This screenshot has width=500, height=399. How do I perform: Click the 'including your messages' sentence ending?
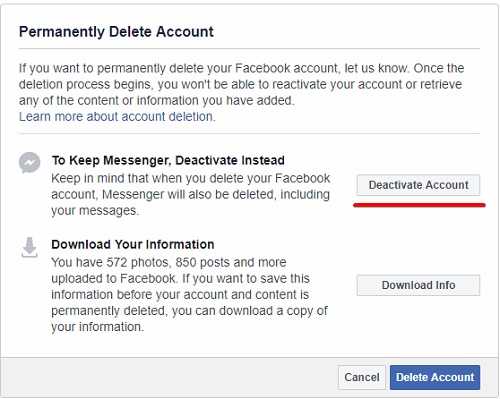point(191,202)
